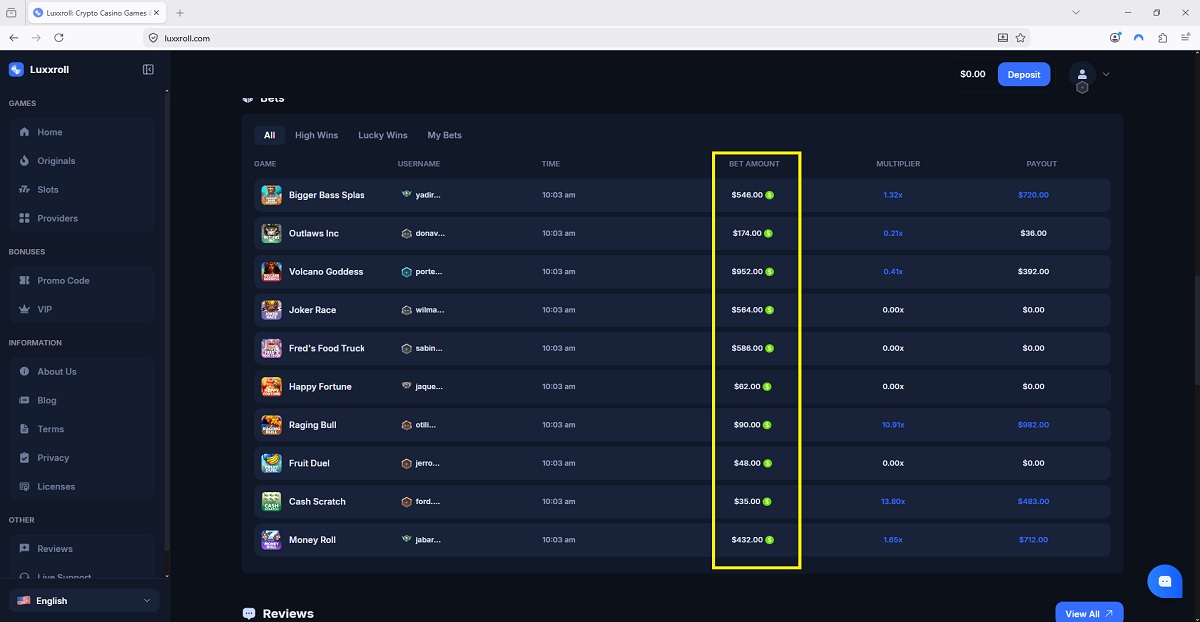Image resolution: width=1200 pixels, height=622 pixels.
Task: Switch to the High Wins tab
Action: [x=316, y=135]
